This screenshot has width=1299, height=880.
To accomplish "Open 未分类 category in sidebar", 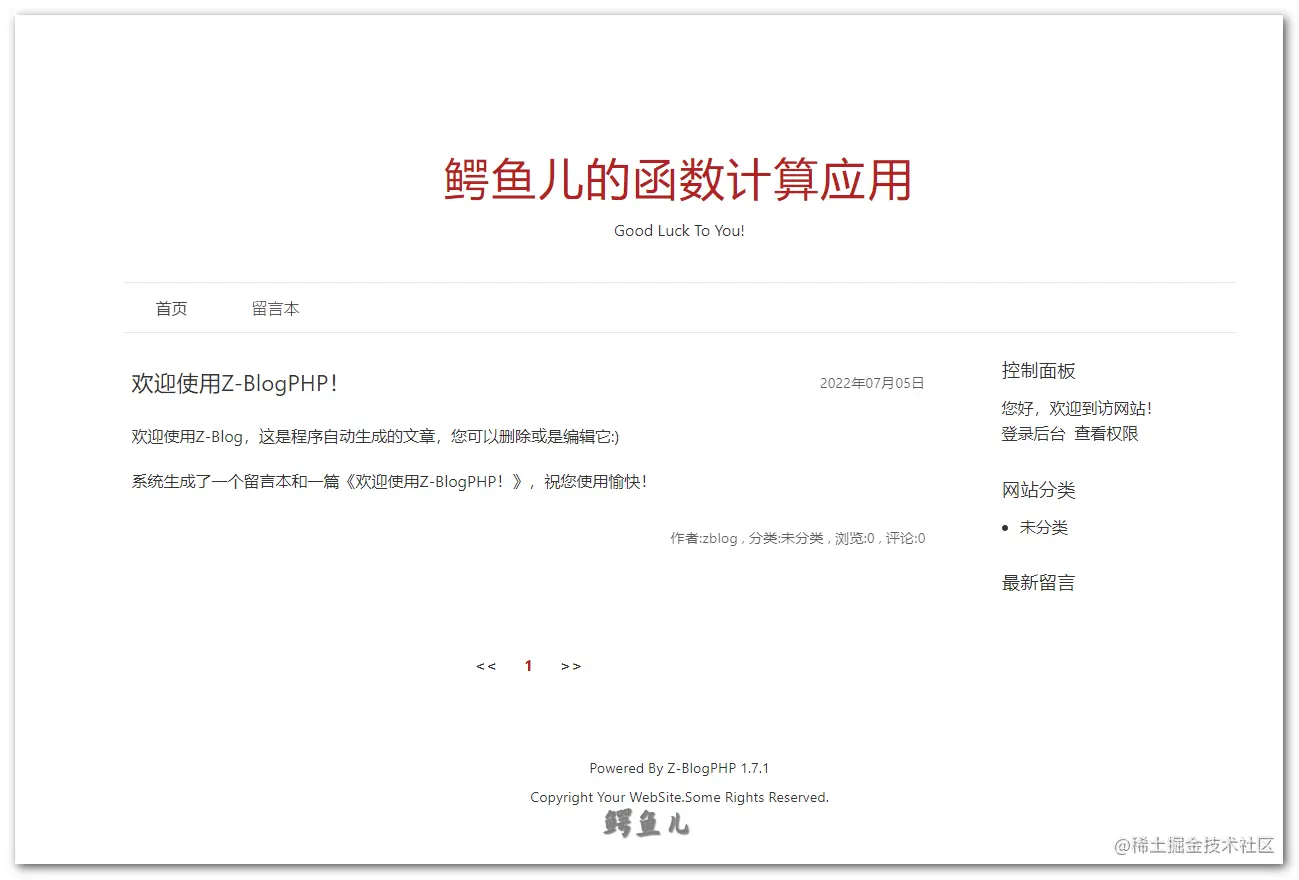I will pyautogui.click(x=1043, y=527).
